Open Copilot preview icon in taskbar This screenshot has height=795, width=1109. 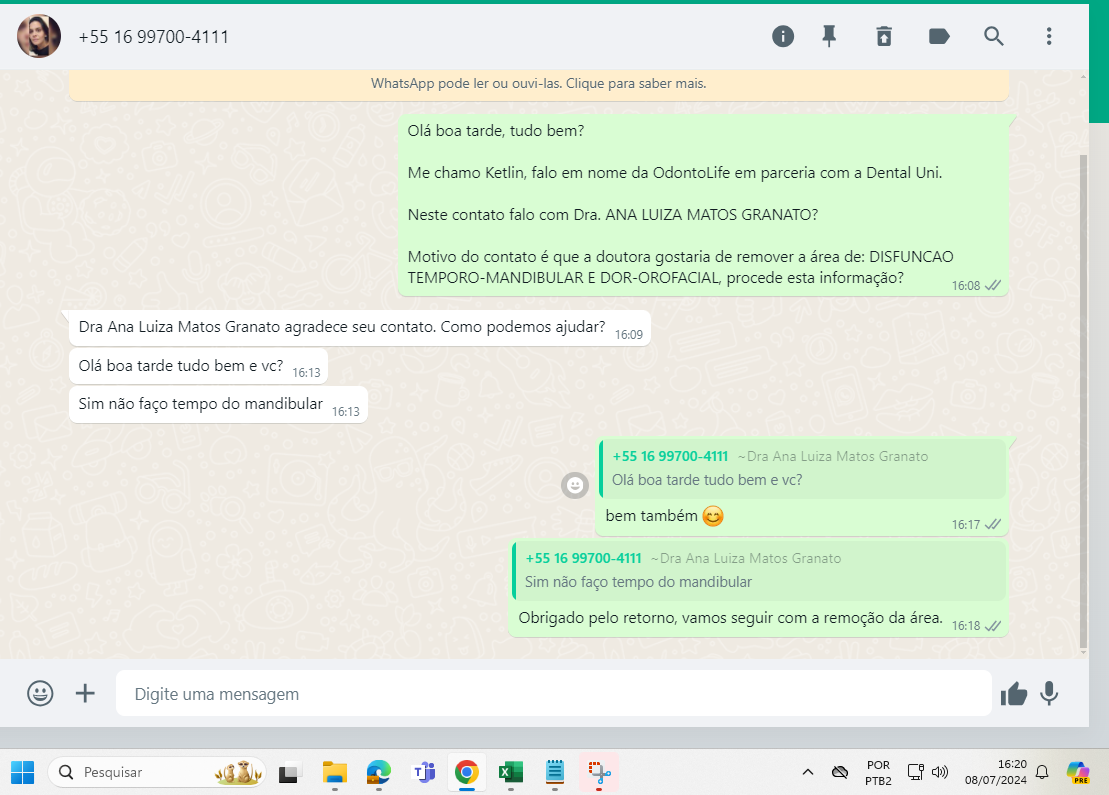tap(1079, 772)
